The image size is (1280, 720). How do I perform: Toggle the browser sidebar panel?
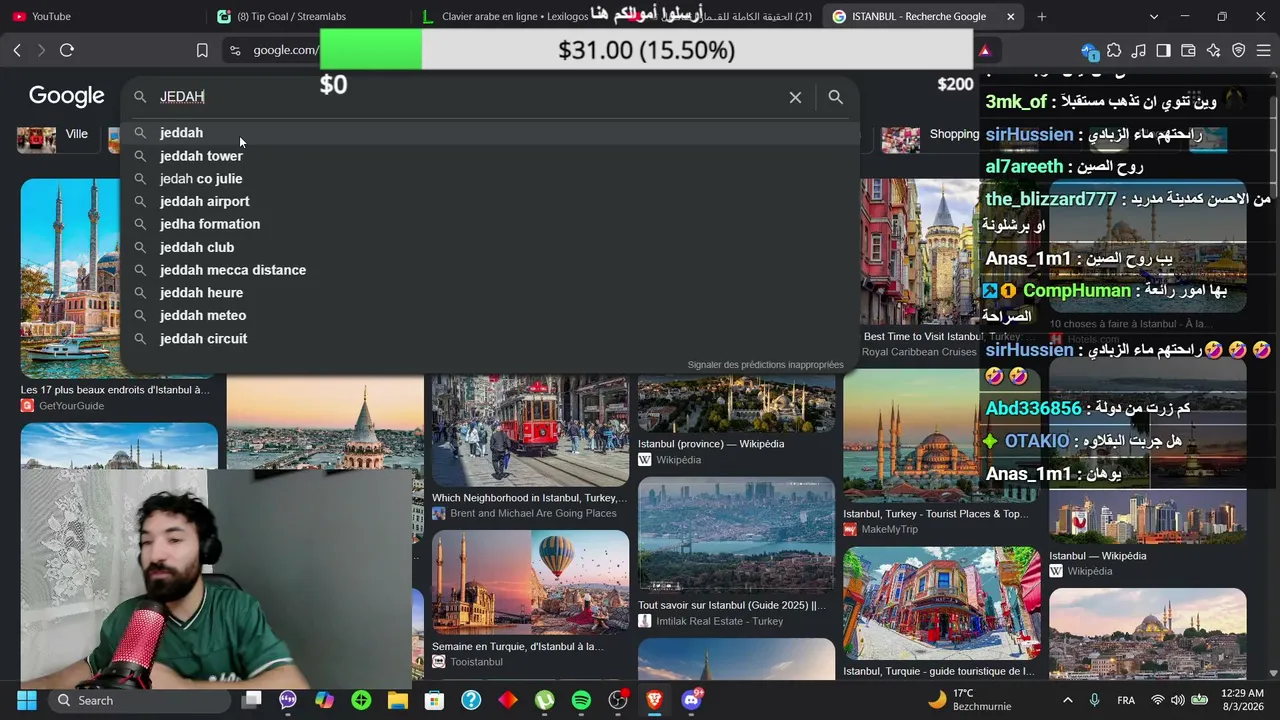click(x=1163, y=50)
